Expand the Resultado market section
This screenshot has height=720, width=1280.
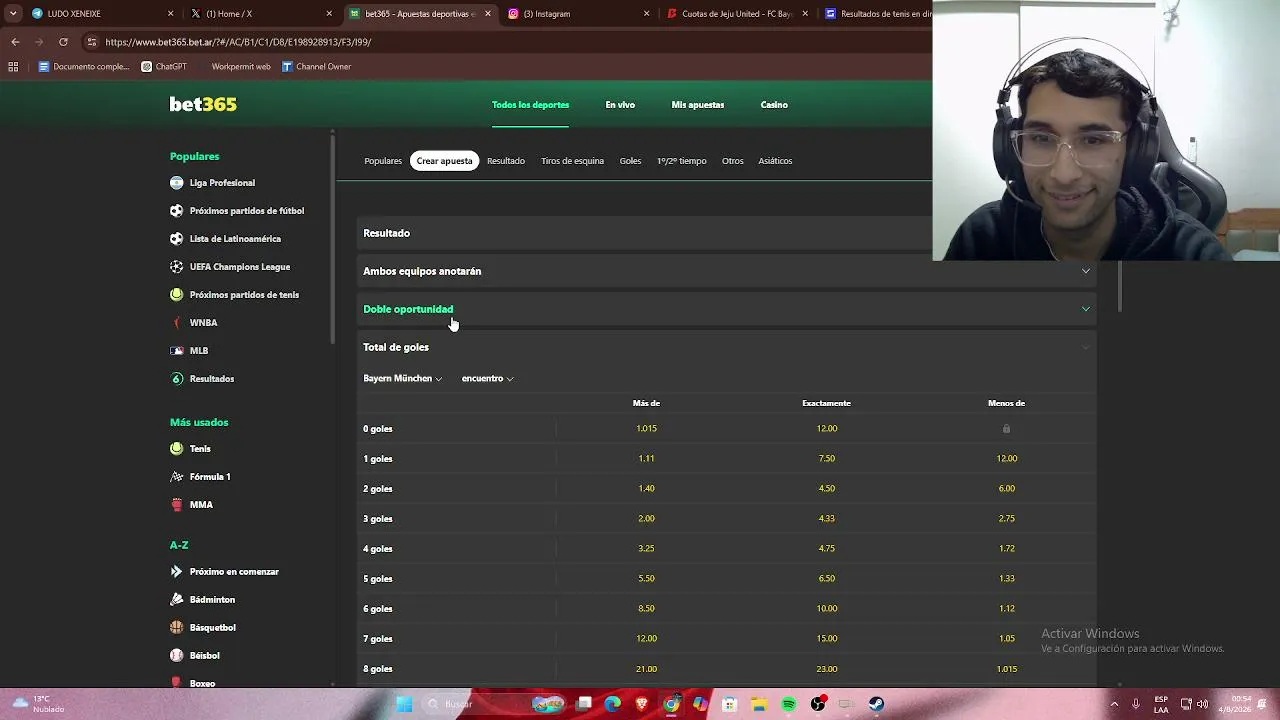point(645,233)
